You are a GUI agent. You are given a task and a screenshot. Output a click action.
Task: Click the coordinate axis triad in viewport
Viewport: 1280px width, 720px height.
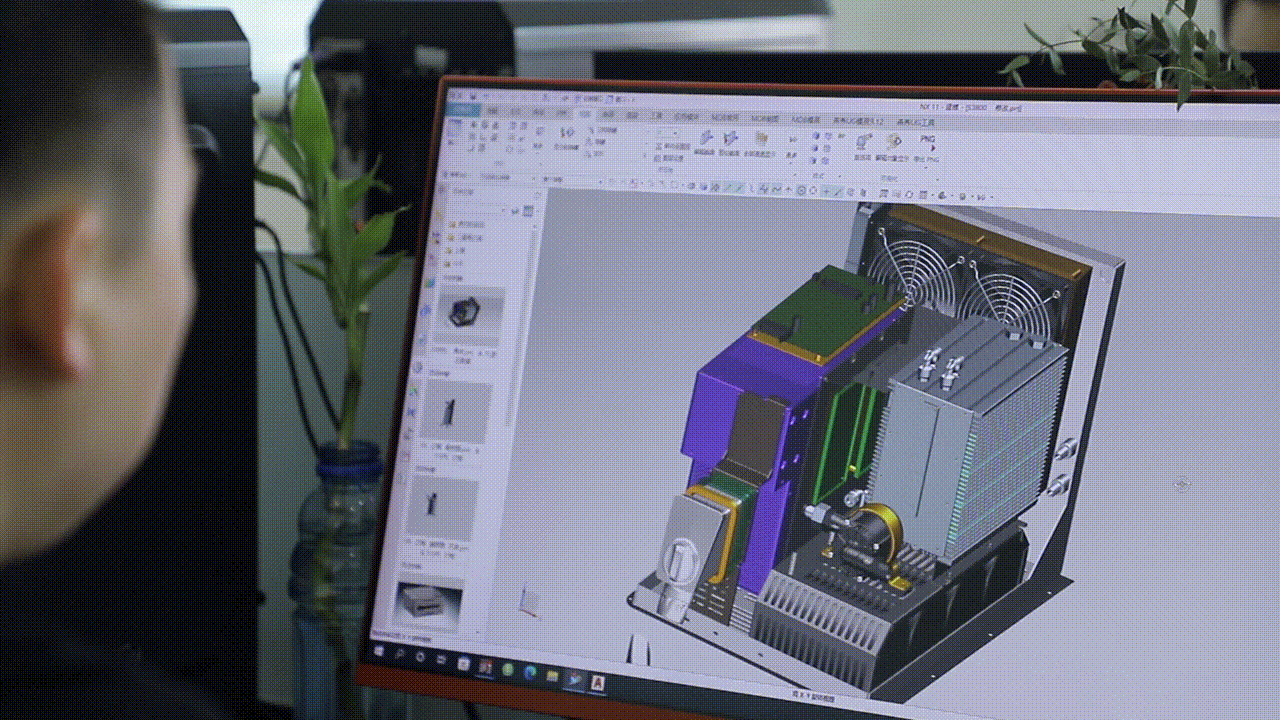point(528,601)
